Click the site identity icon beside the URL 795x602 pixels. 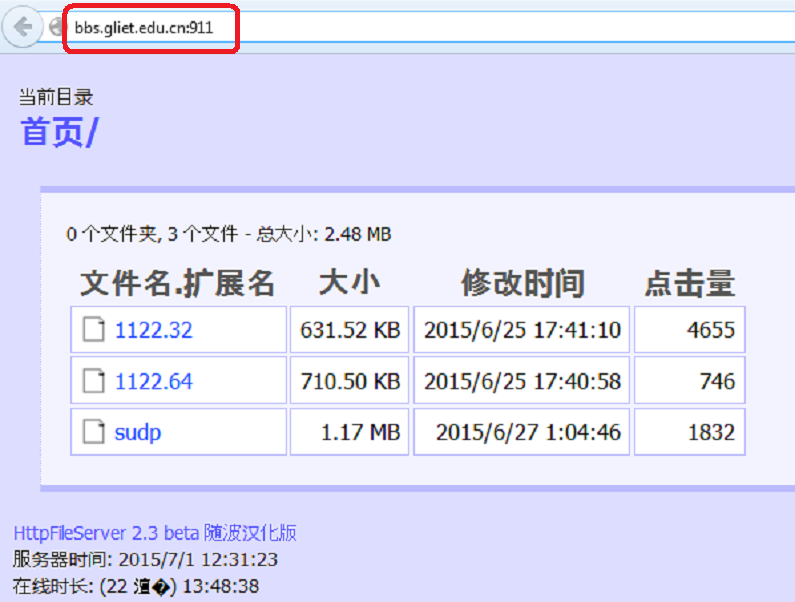coord(56,28)
